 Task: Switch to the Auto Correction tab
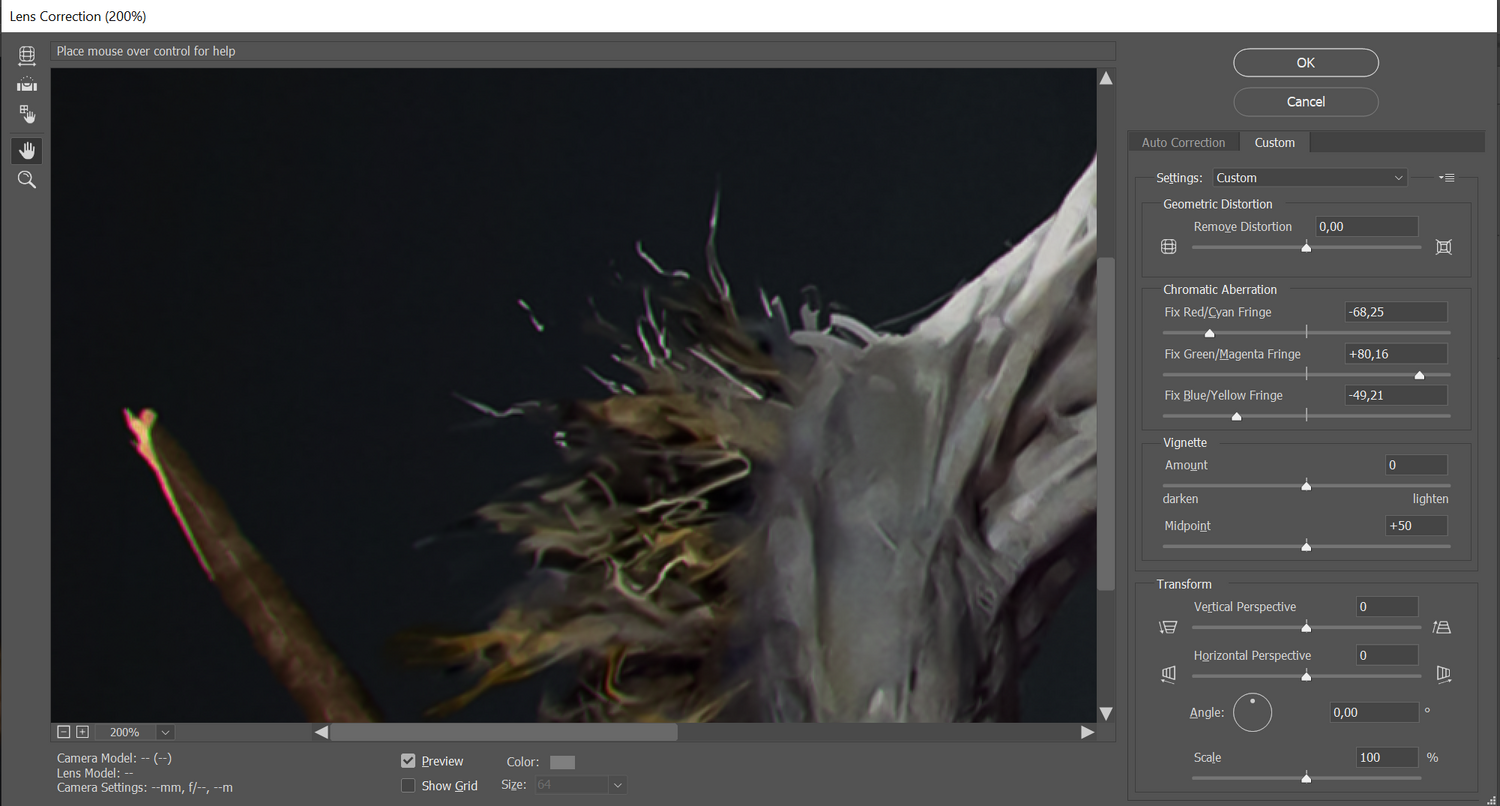point(1183,143)
